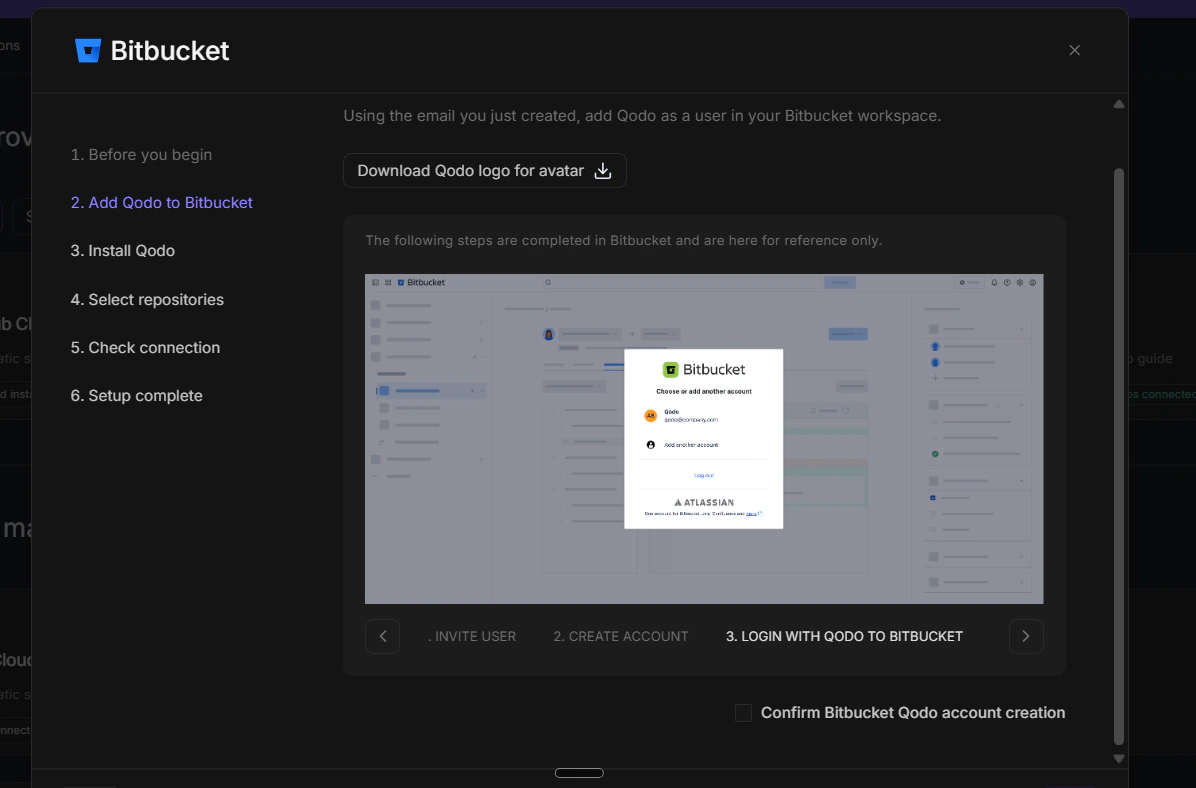Show previous carousel slide with left chevron
Screen dimensions: 1196x788
382,636
